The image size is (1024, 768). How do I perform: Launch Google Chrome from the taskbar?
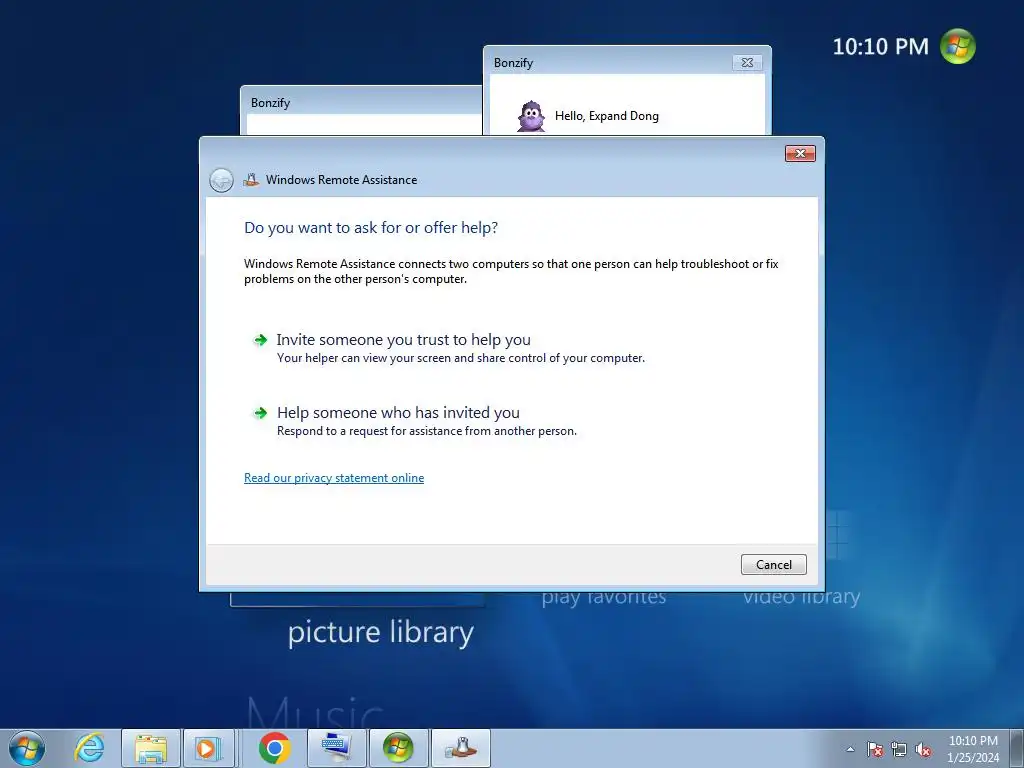coord(274,748)
